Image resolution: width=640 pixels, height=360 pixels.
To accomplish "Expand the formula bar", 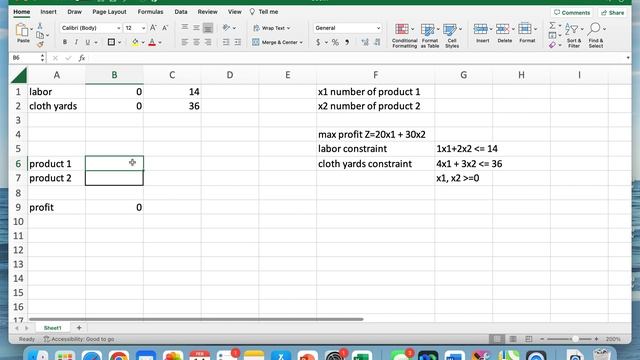I will coord(628,58).
